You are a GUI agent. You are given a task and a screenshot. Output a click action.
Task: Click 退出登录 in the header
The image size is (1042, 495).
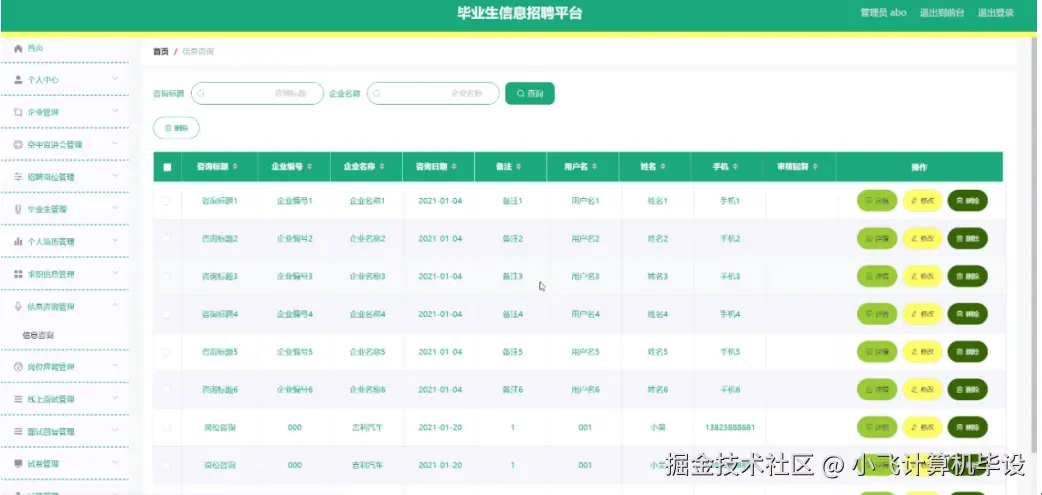(x=995, y=13)
